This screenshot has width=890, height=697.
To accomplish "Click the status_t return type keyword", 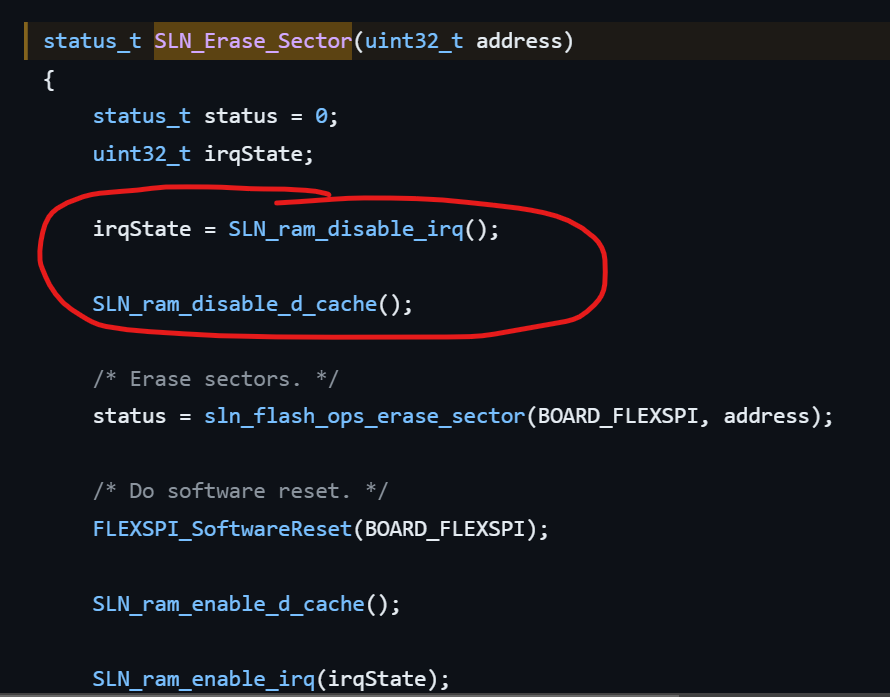I will pos(91,41).
